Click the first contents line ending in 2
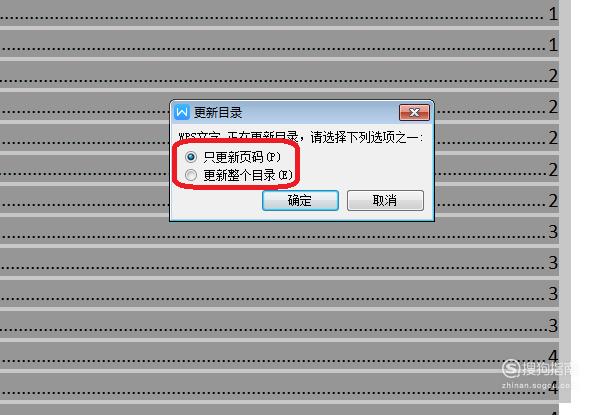This screenshot has height=415, width=602. (279, 75)
